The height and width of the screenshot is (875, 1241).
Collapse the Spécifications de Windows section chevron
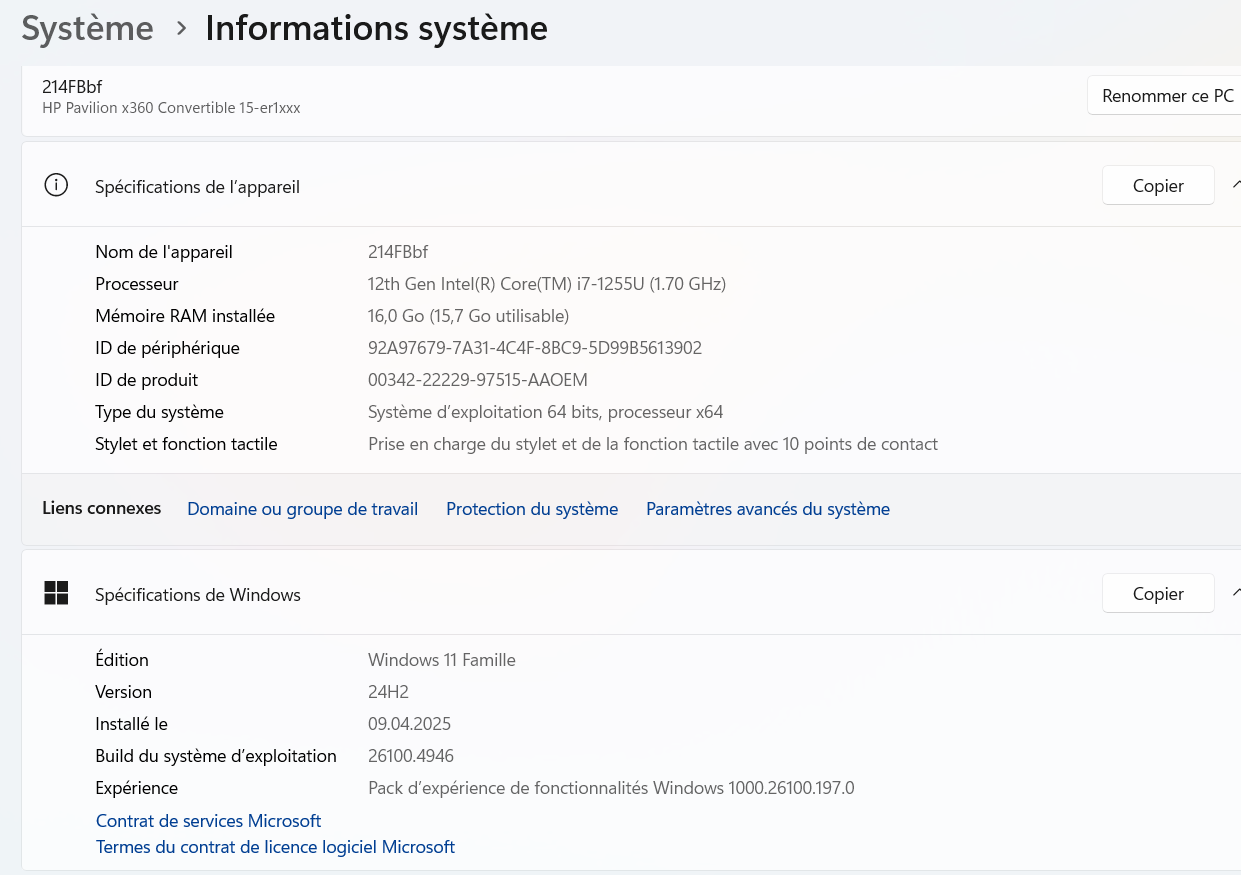coord(1236,593)
